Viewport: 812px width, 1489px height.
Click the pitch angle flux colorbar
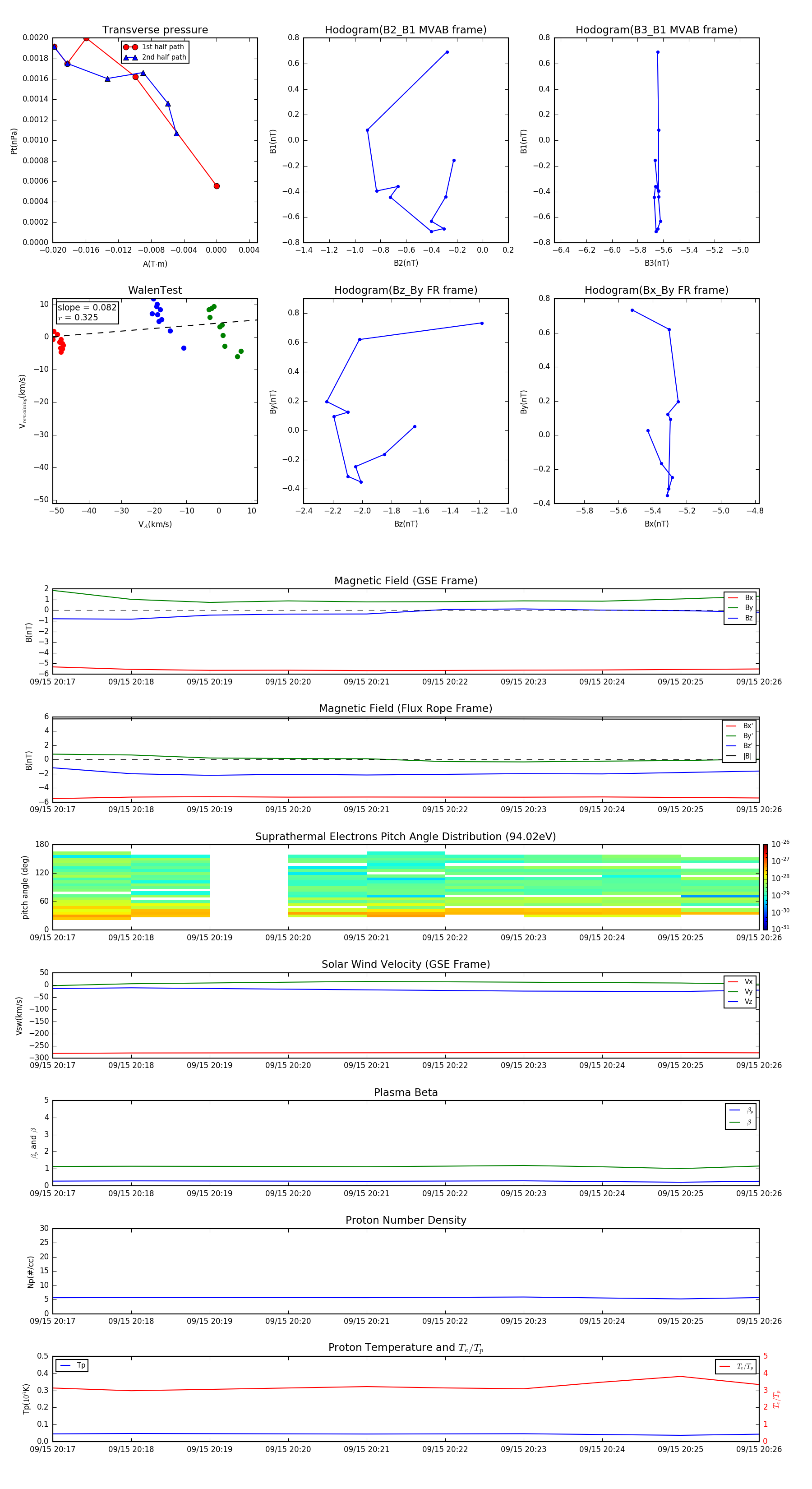(765, 887)
